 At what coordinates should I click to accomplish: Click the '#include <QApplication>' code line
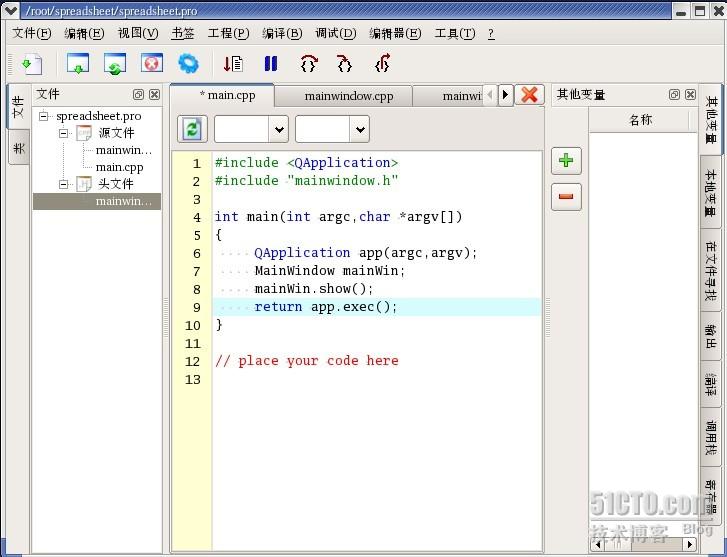pyautogui.click(x=306, y=162)
